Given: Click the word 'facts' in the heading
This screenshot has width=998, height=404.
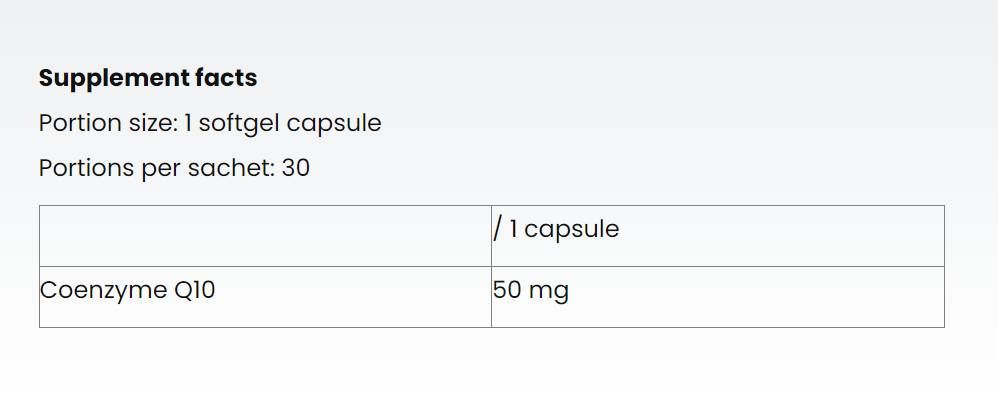Looking at the screenshot, I should [230, 78].
